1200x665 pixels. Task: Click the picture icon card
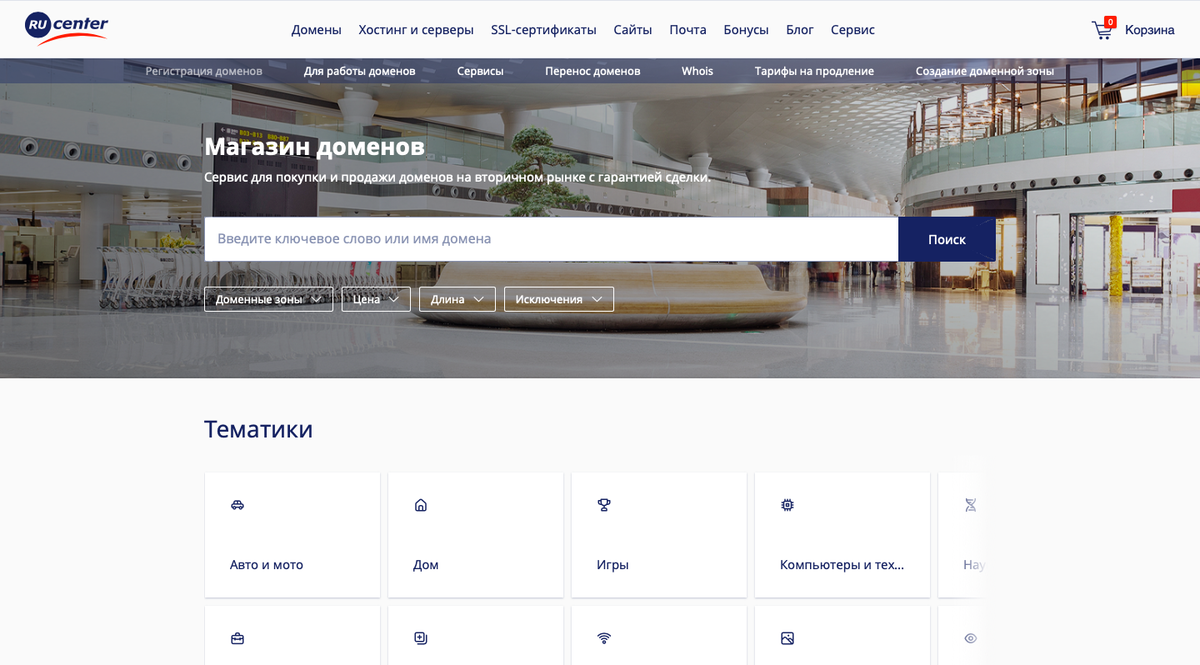click(787, 638)
